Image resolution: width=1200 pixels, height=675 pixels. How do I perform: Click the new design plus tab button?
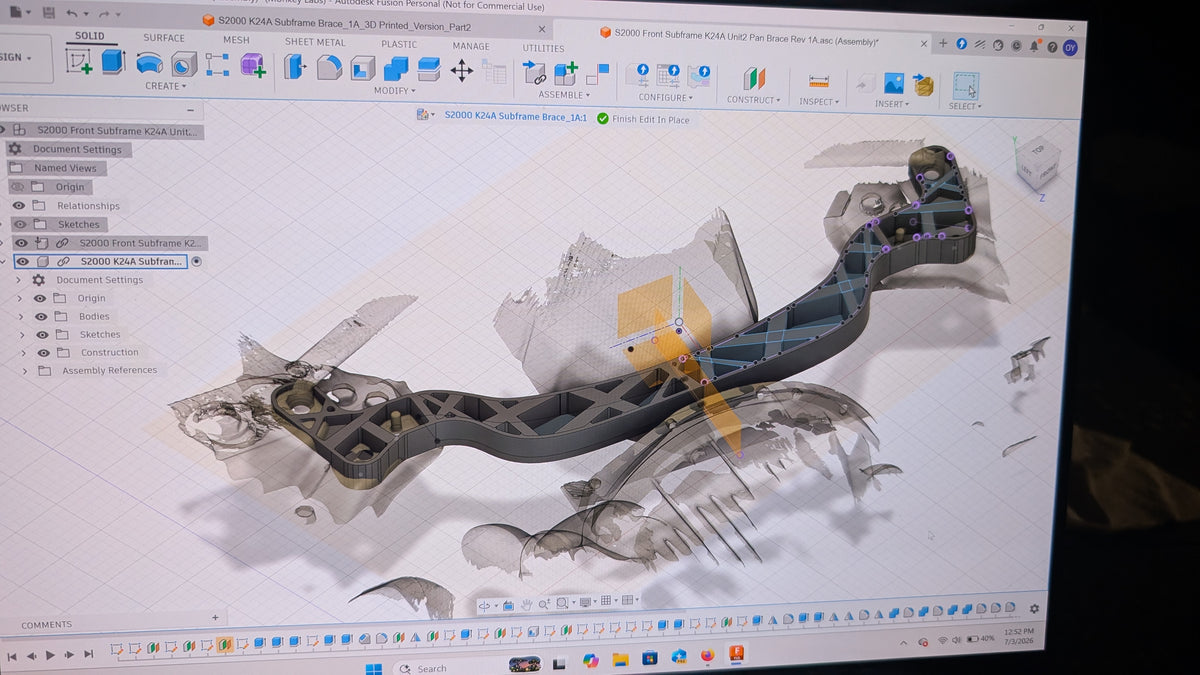point(942,43)
